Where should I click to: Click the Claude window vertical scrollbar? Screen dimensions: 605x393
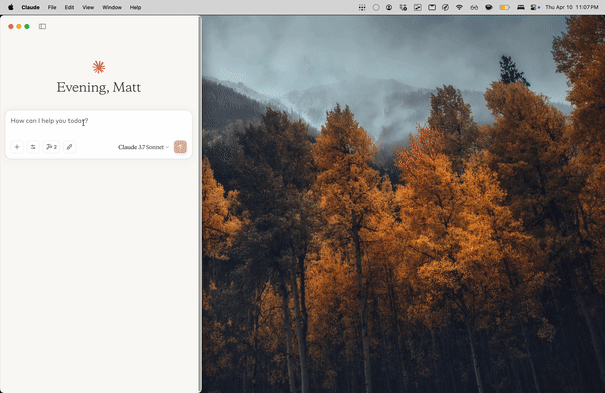point(200,204)
